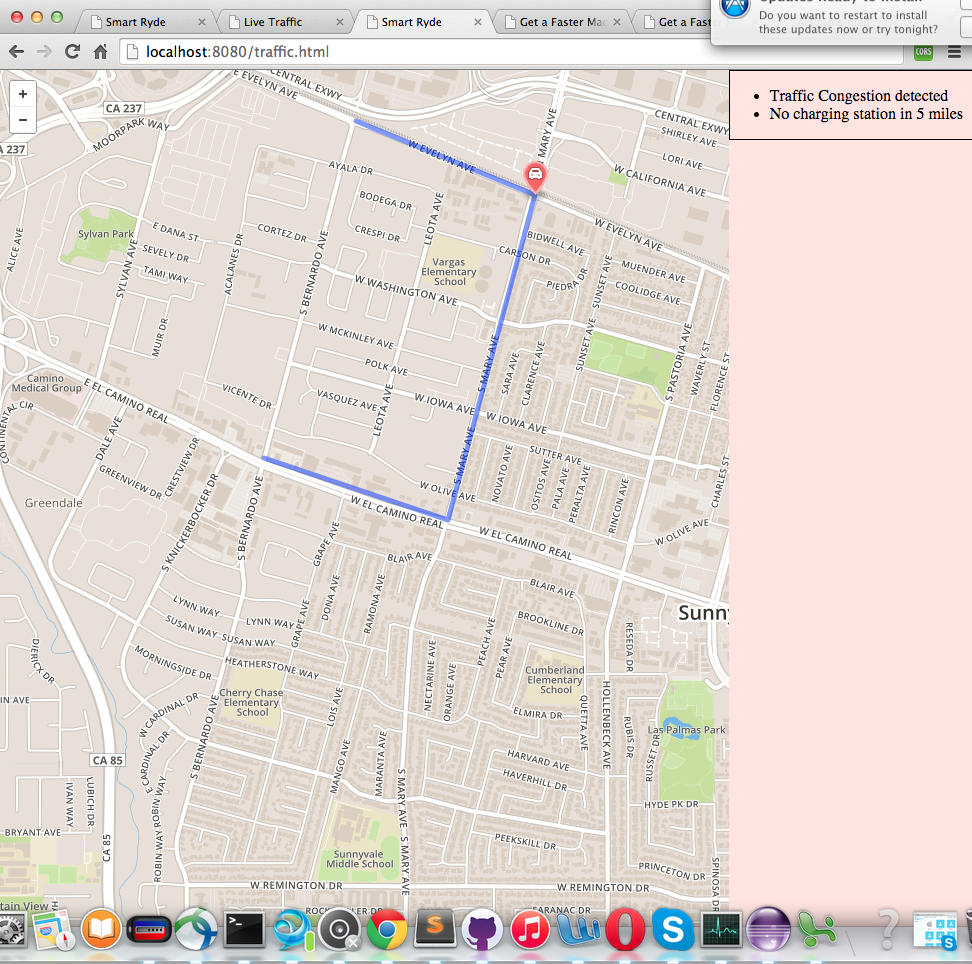Click blue route segment on W El Camino Real
The width and height of the screenshot is (972, 964).
click(x=355, y=489)
